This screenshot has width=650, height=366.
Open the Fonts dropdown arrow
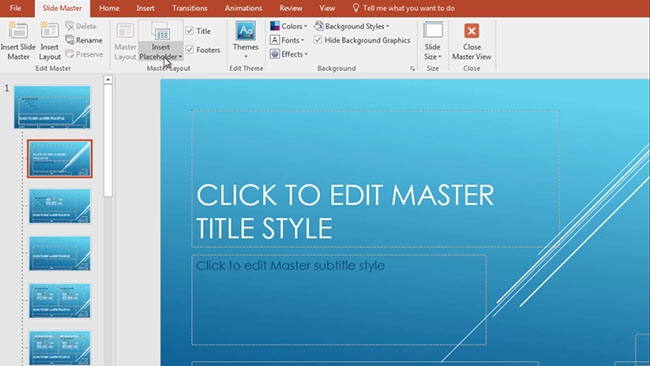pos(302,41)
